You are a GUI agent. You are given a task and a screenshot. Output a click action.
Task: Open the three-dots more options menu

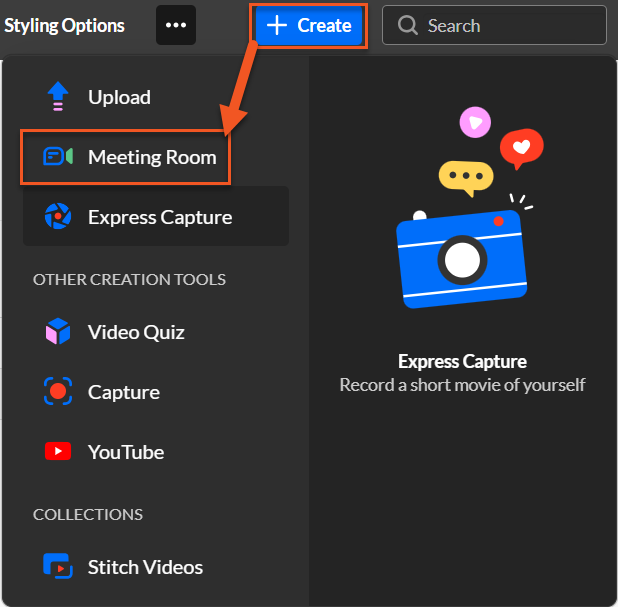(176, 26)
